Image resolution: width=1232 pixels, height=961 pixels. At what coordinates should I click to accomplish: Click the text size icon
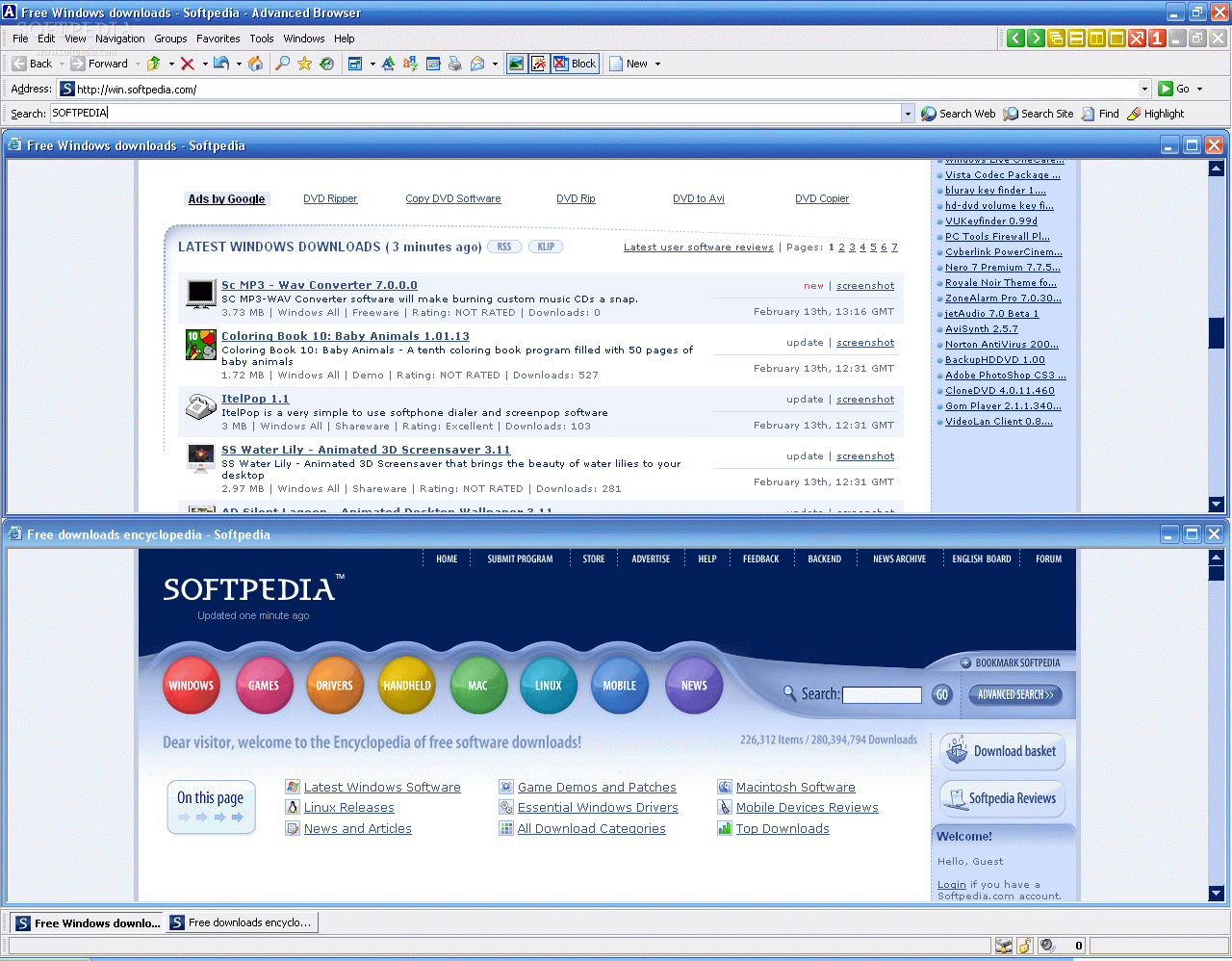pyautogui.click(x=388, y=64)
